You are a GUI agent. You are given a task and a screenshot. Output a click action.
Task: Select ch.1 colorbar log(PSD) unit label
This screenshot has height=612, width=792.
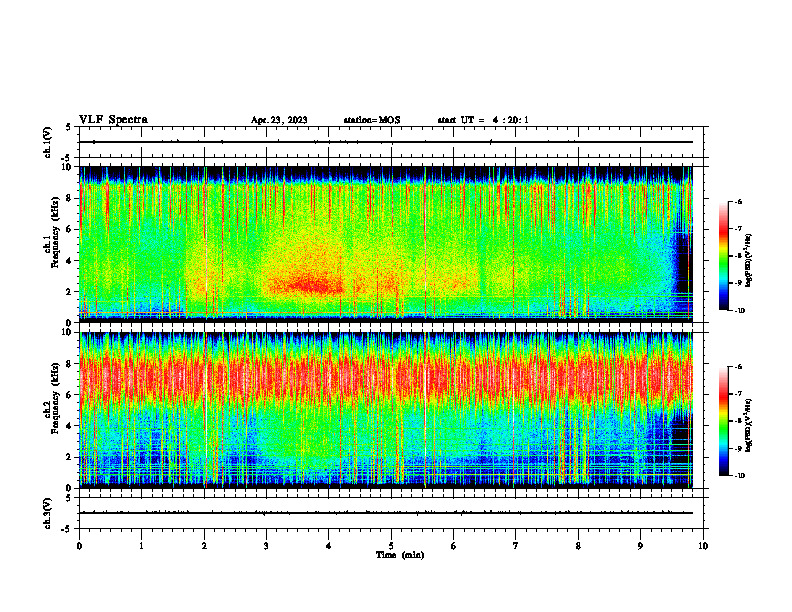[750, 260]
